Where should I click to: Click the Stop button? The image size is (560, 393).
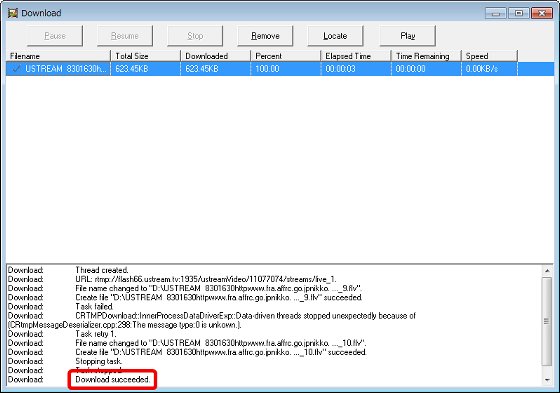(x=195, y=36)
